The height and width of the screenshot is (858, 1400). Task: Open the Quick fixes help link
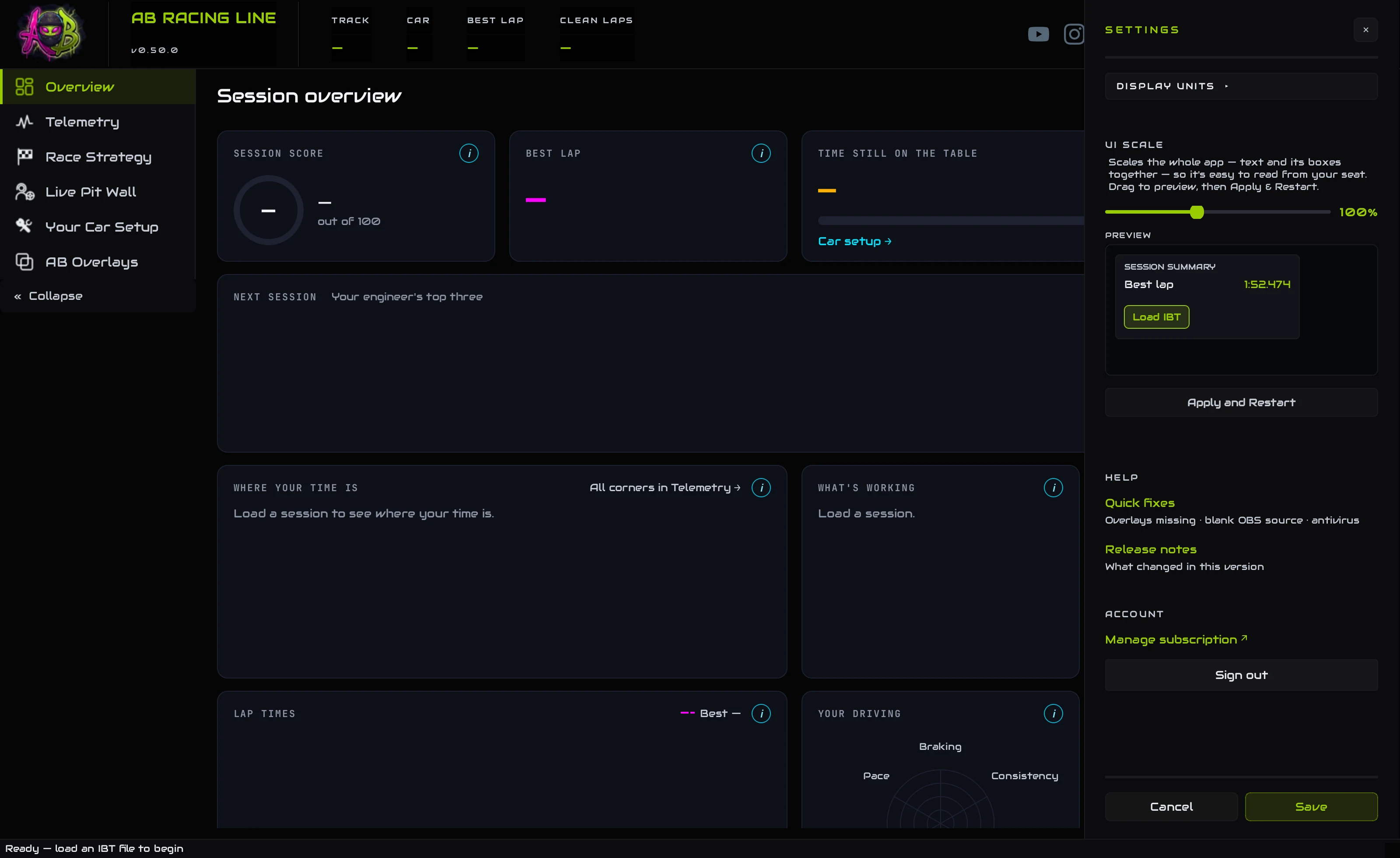coord(1140,503)
